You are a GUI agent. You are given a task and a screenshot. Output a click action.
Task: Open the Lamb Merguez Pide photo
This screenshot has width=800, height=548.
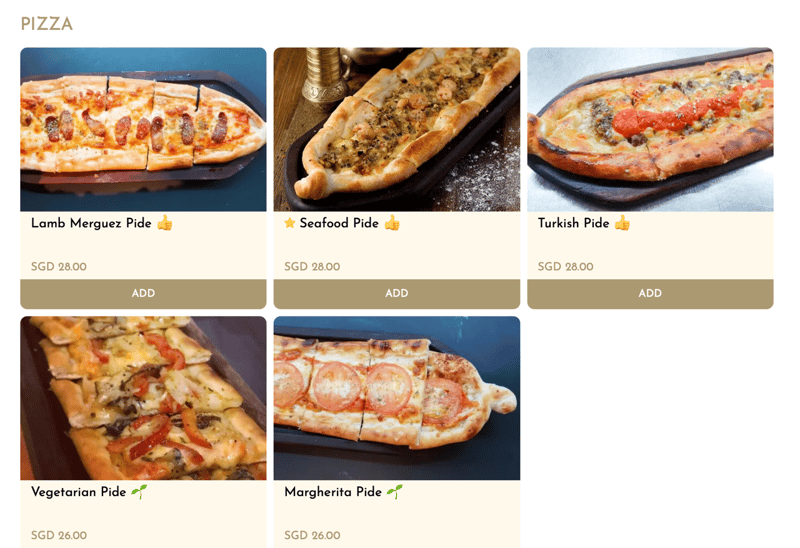pos(143,130)
